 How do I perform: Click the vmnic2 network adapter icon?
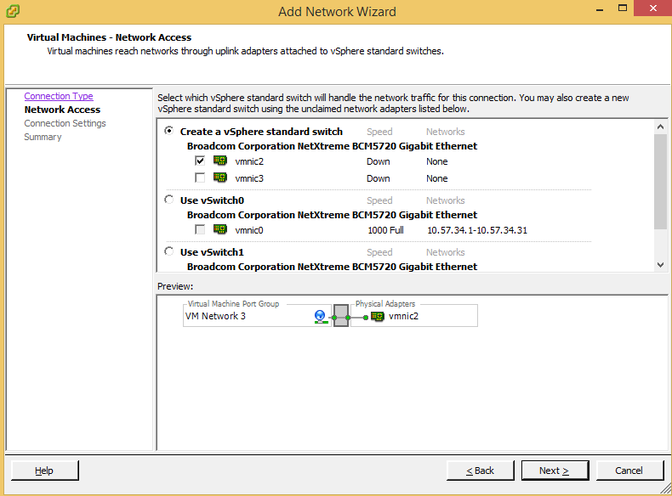pos(220,161)
